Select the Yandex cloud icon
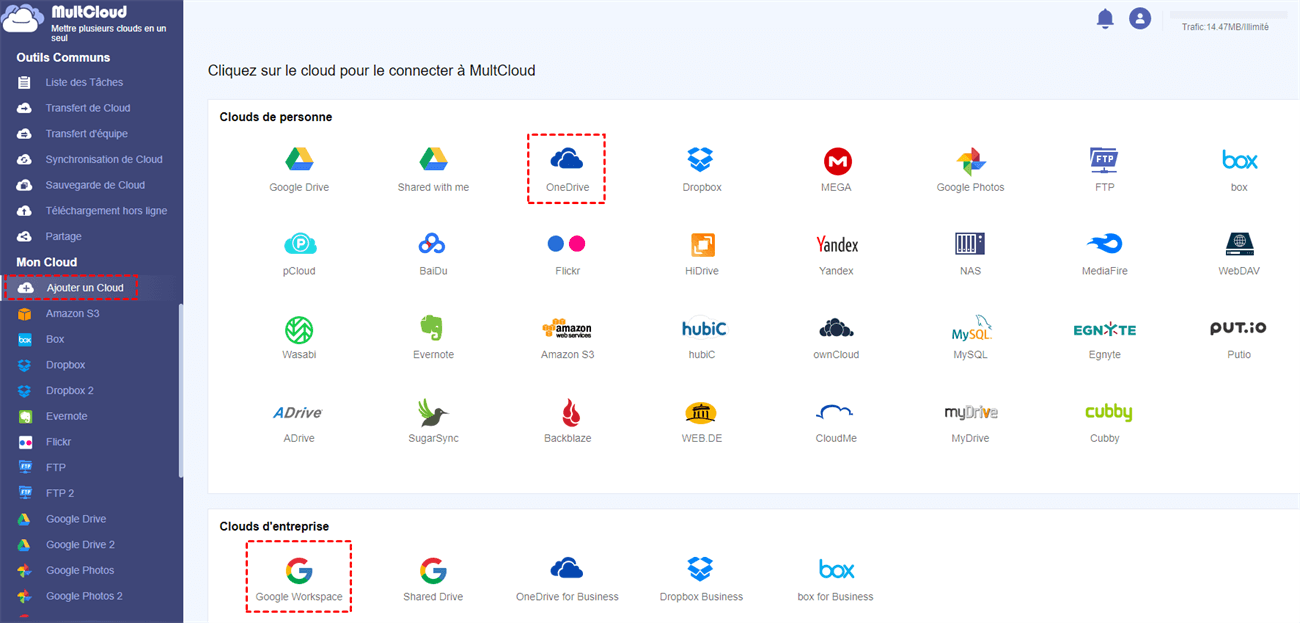Viewport: 1300px width, 623px height. click(x=837, y=244)
